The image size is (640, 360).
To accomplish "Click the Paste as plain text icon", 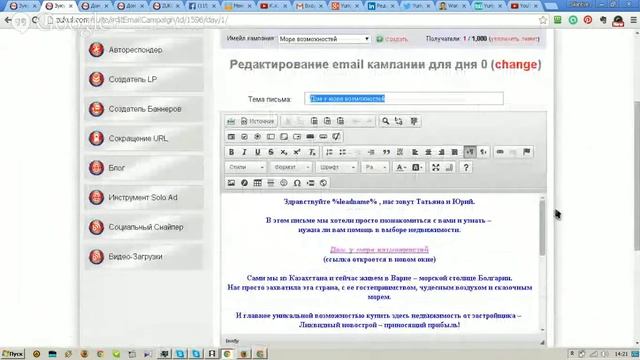I will click(x=327, y=121).
